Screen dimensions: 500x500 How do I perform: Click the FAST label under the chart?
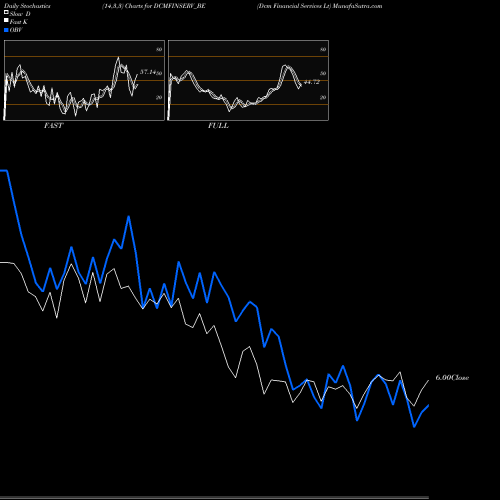coord(53,126)
